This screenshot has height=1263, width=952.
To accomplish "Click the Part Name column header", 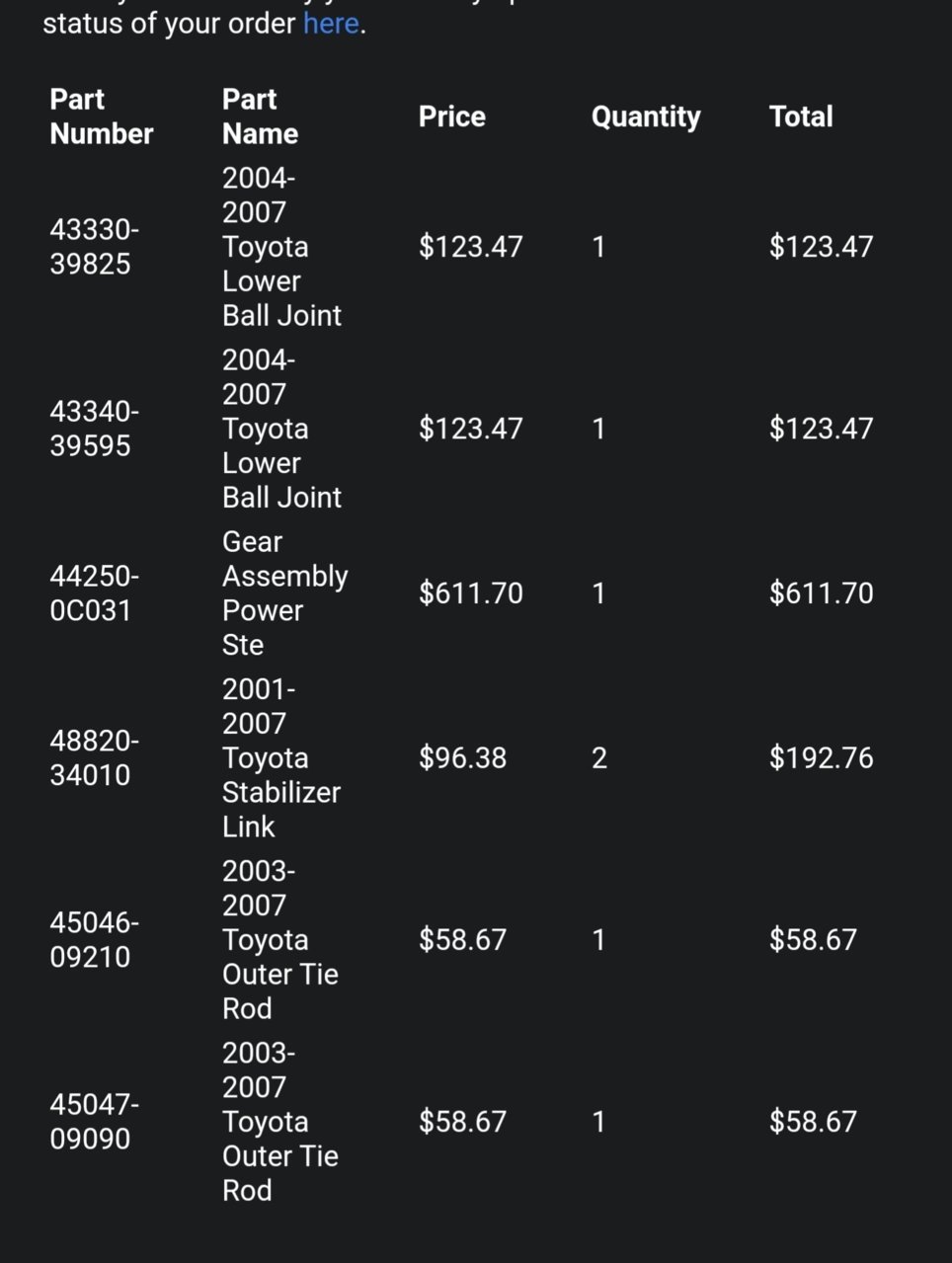I will point(260,117).
